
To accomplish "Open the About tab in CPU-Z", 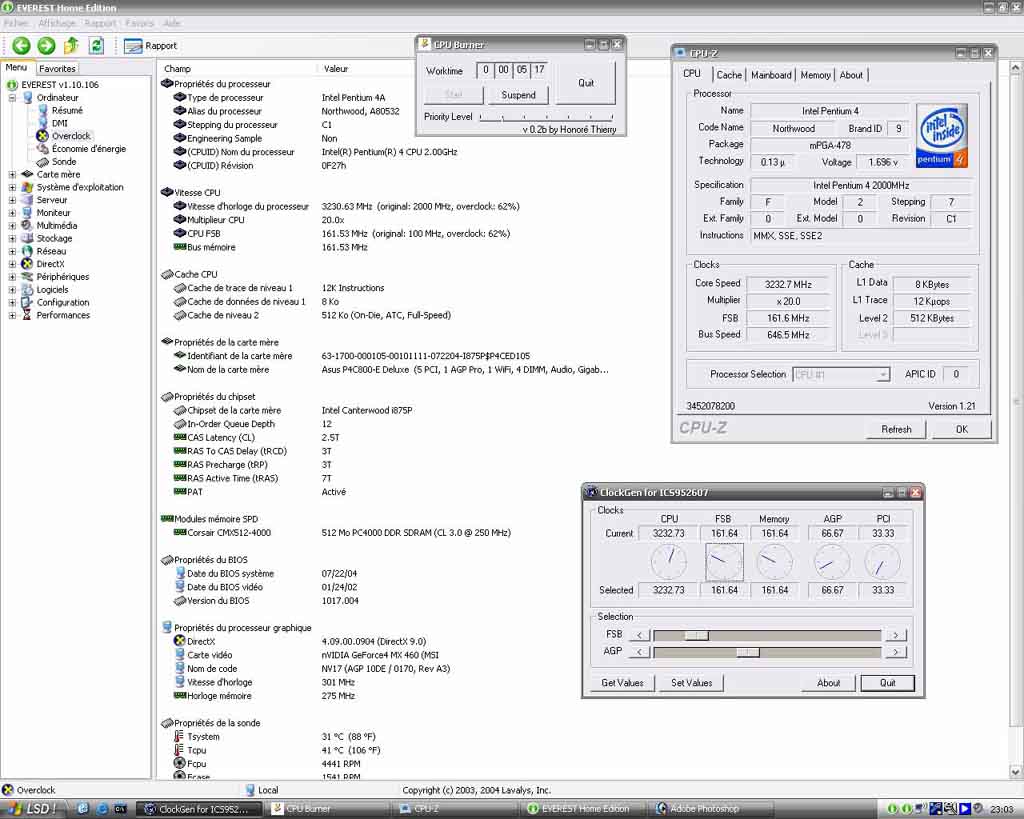I will coord(852,75).
